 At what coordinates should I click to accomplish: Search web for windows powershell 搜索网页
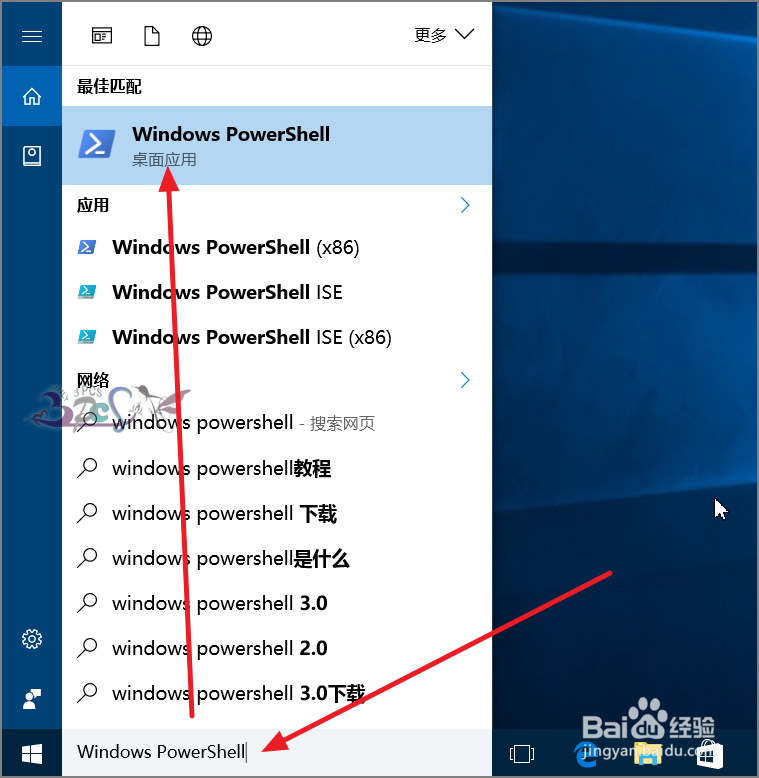tap(277, 423)
